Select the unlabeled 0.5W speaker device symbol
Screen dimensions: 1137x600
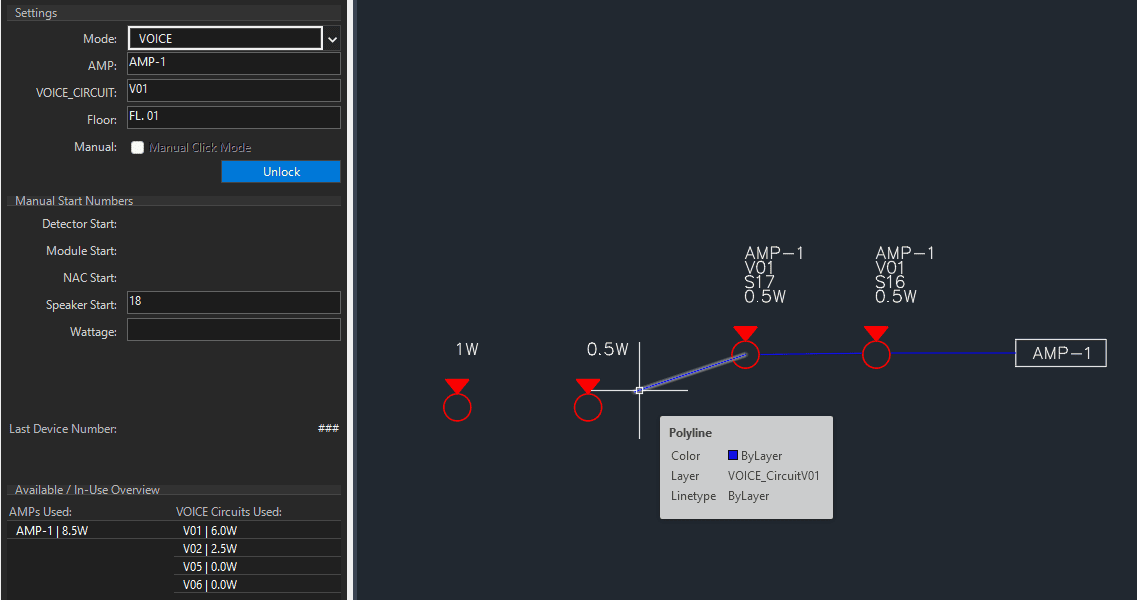coord(588,406)
